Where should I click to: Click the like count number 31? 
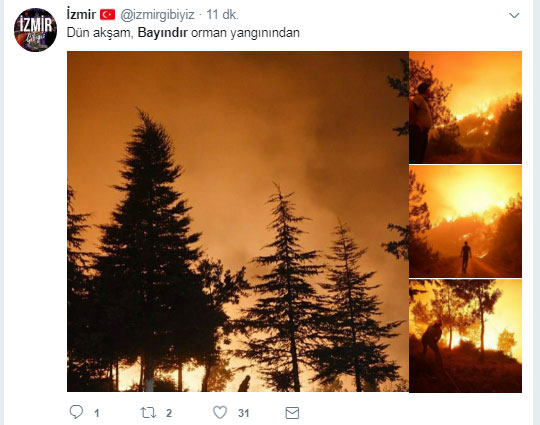(x=243, y=413)
